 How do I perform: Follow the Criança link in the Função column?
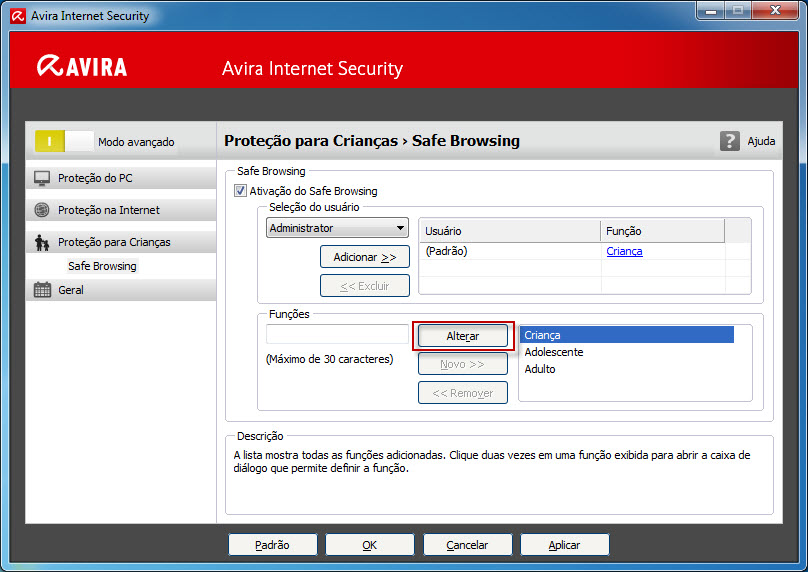tap(624, 251)
